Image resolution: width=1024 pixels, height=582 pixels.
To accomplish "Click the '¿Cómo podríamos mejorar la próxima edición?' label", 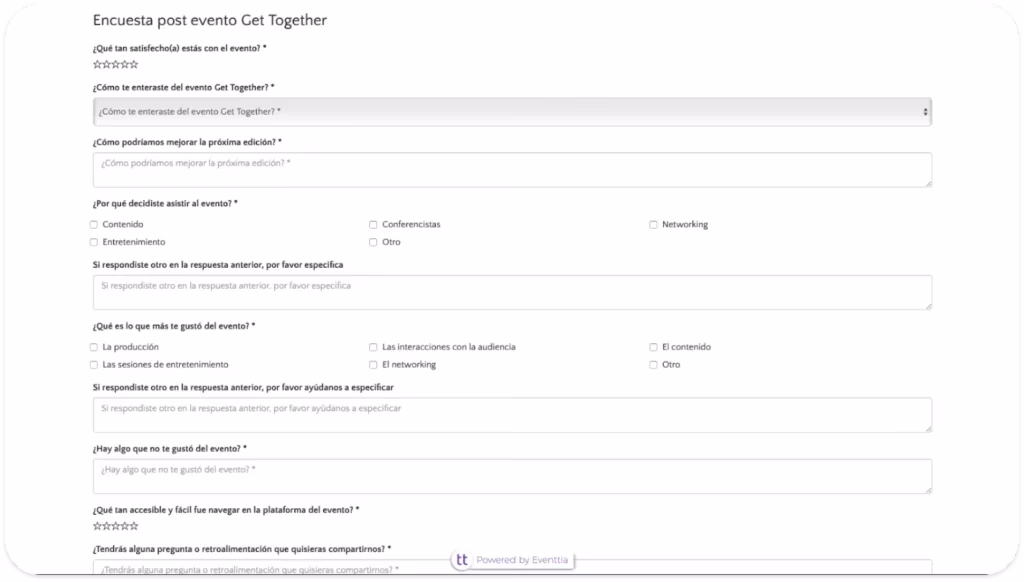I will click(x=187, y=142).
